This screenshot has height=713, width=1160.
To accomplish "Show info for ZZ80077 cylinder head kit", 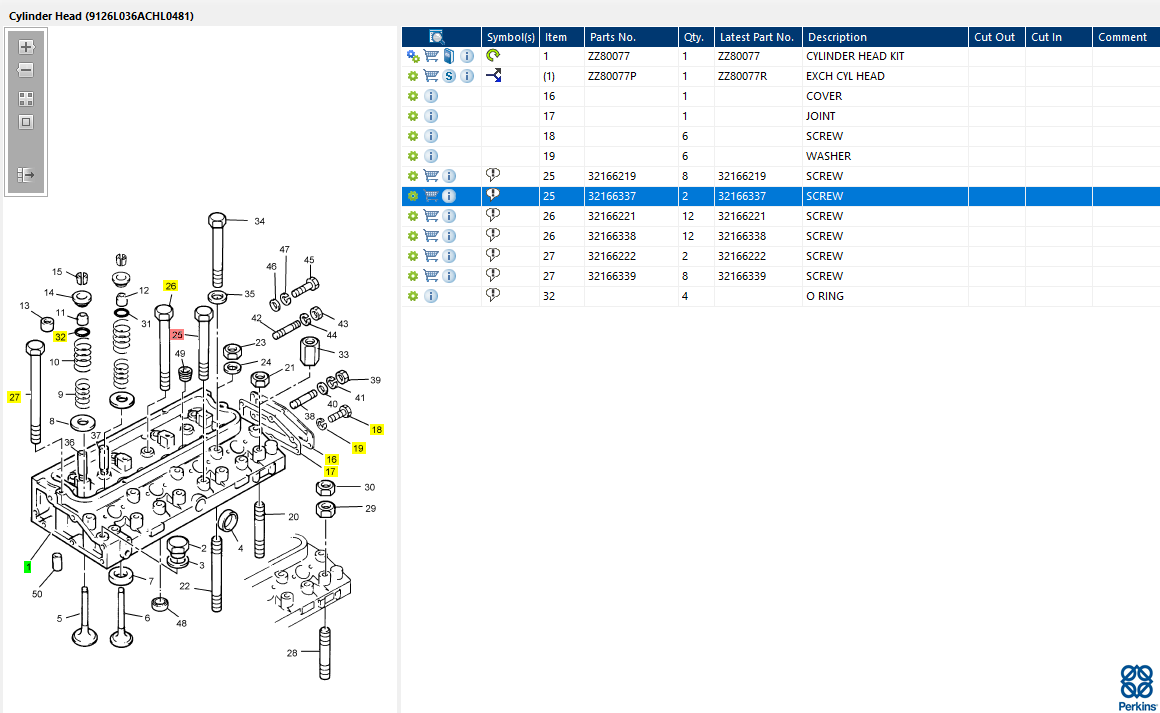I will [467, 56].
